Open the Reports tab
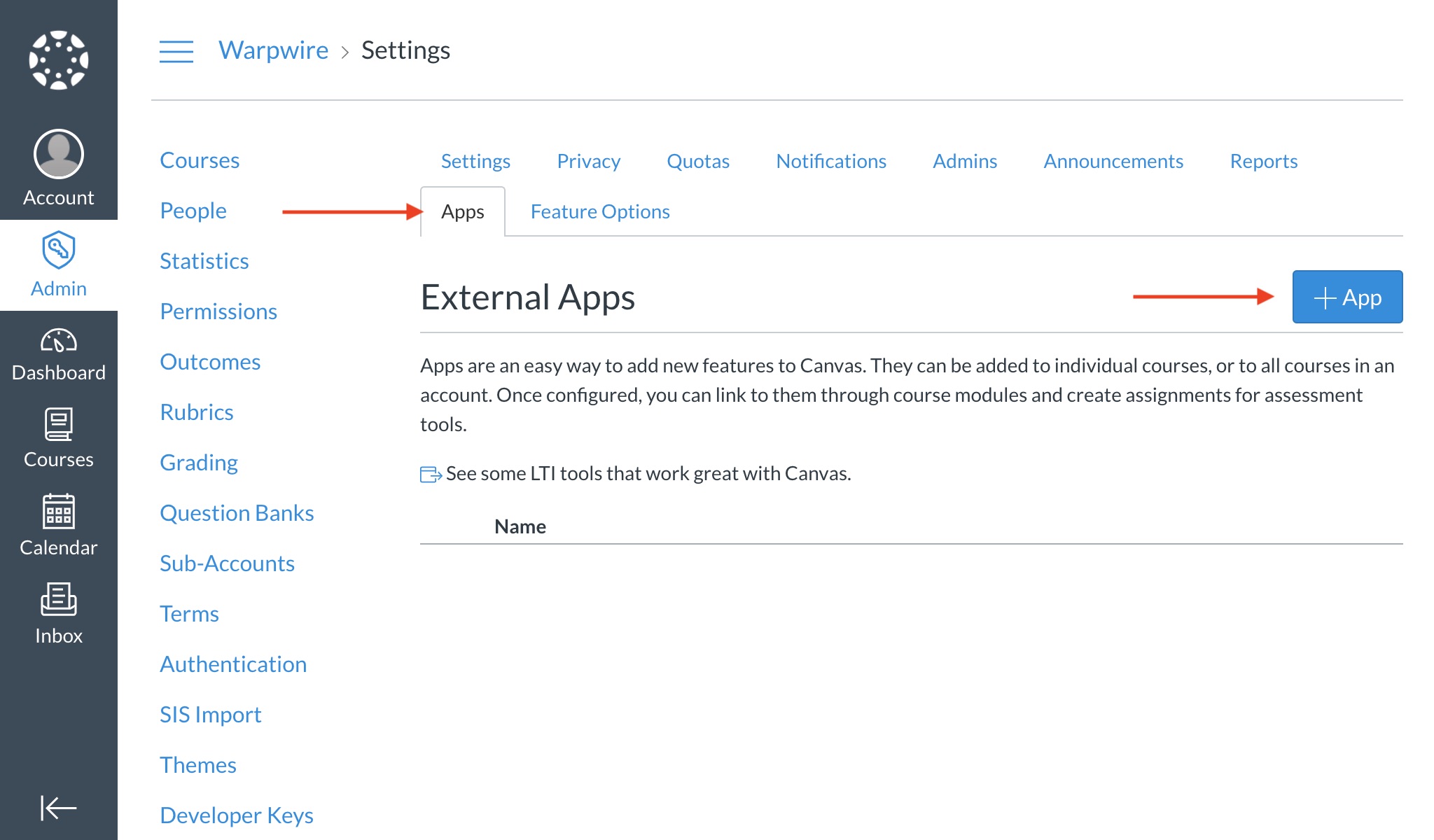Image resolution: width=1434 pixels, height=840 pixels. click(1264, 161)
